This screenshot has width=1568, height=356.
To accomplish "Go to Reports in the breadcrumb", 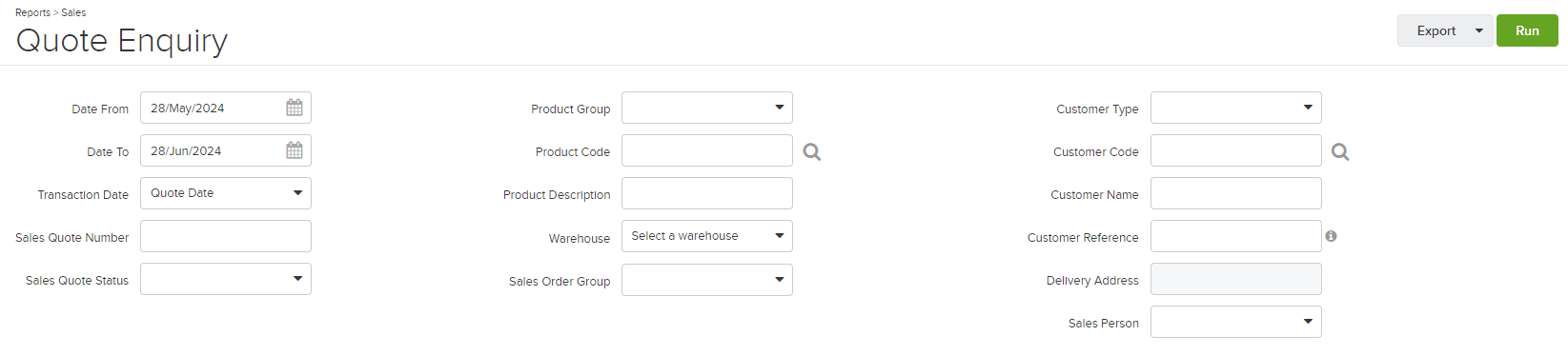I will (x=32, y=12).
